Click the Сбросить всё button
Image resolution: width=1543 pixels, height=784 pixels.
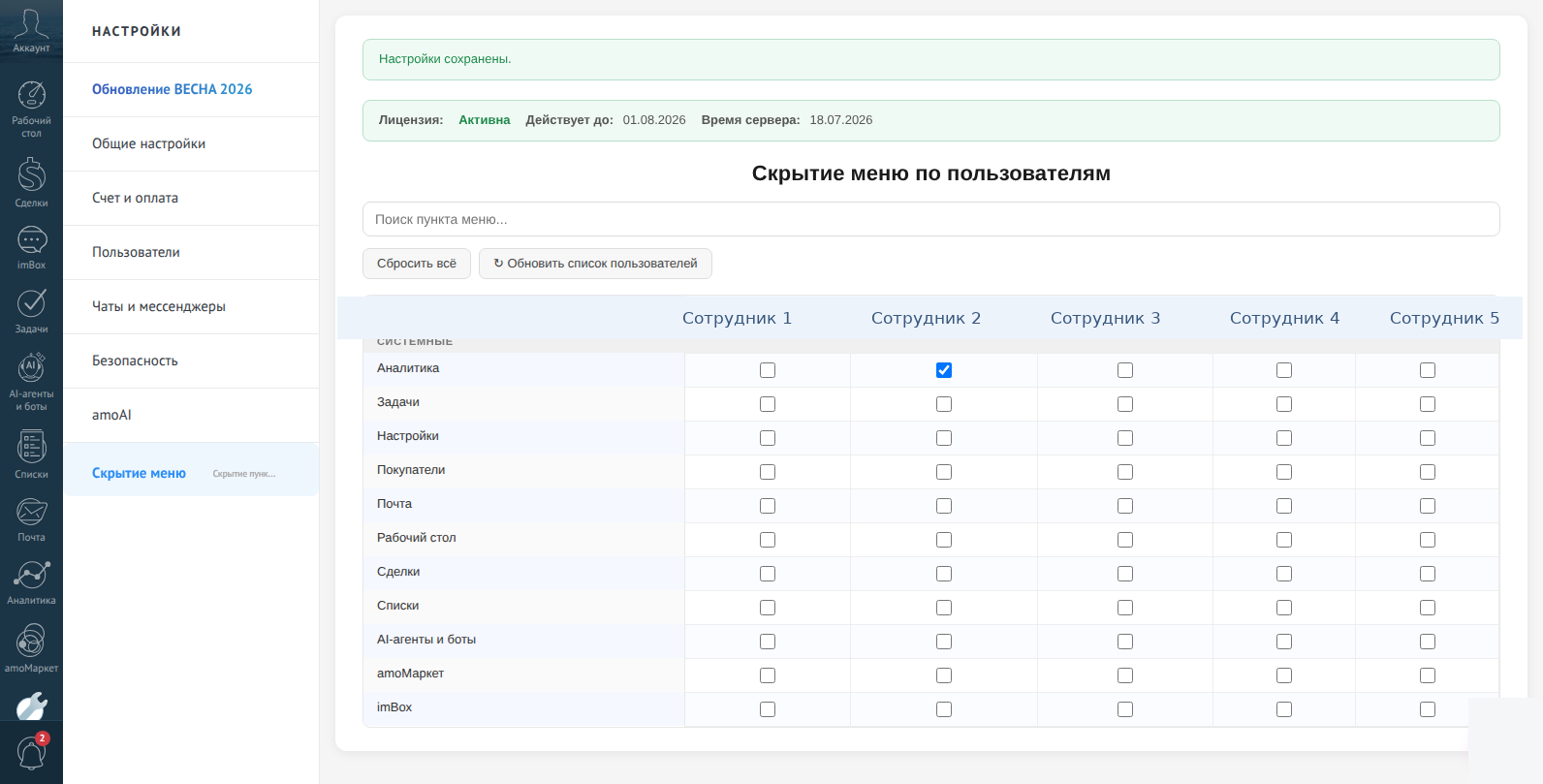point(417,264)
